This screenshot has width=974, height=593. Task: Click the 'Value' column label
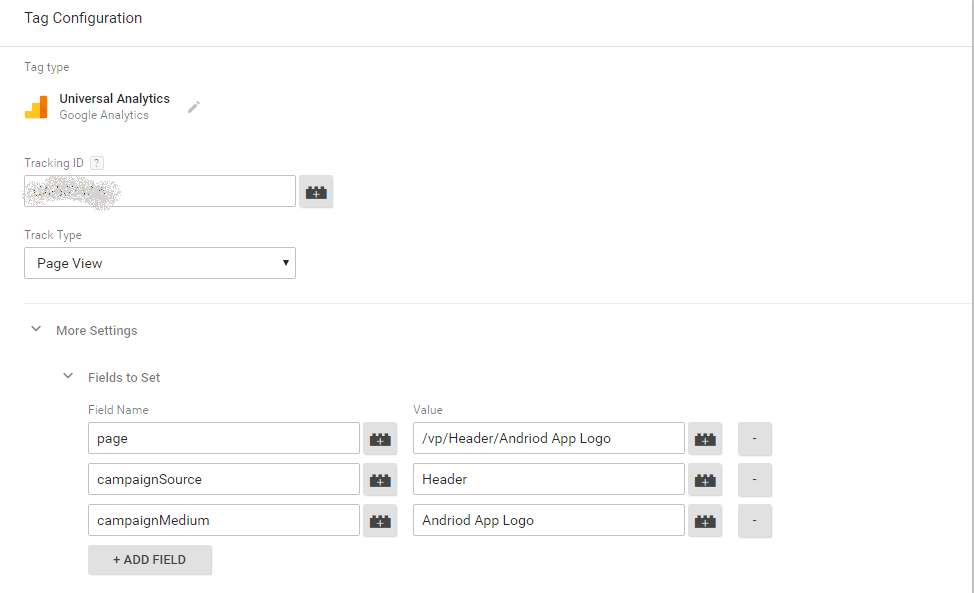coord(427,410)
